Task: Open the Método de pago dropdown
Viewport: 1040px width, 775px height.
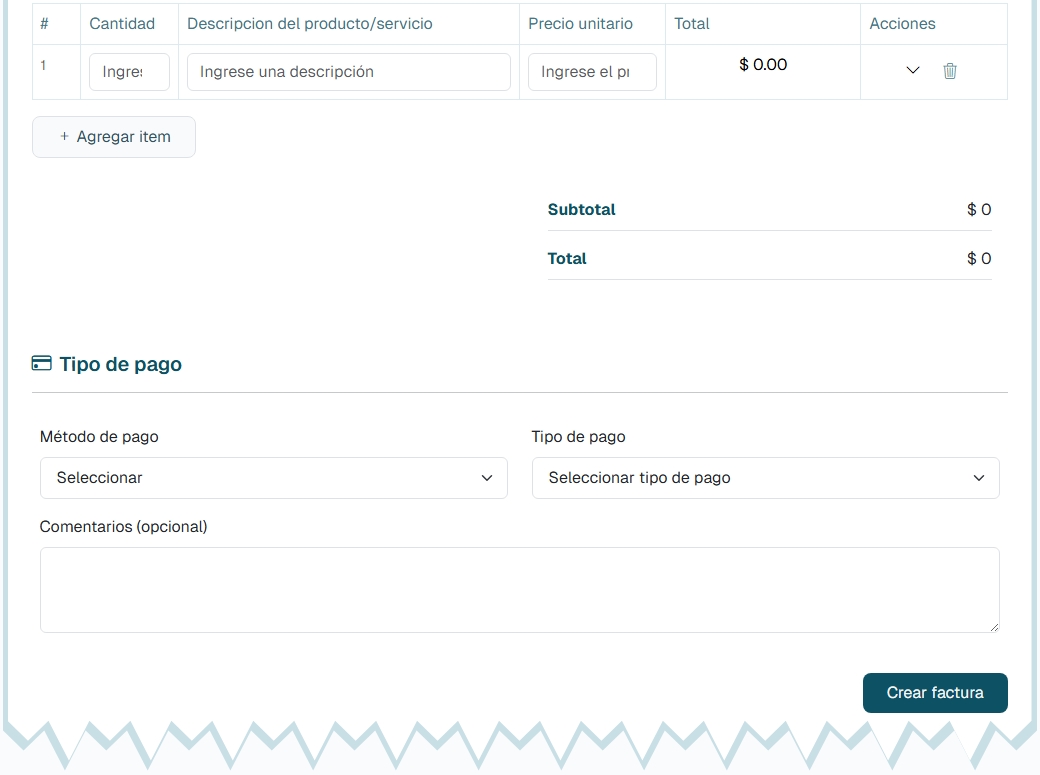Action: (273, 478)
